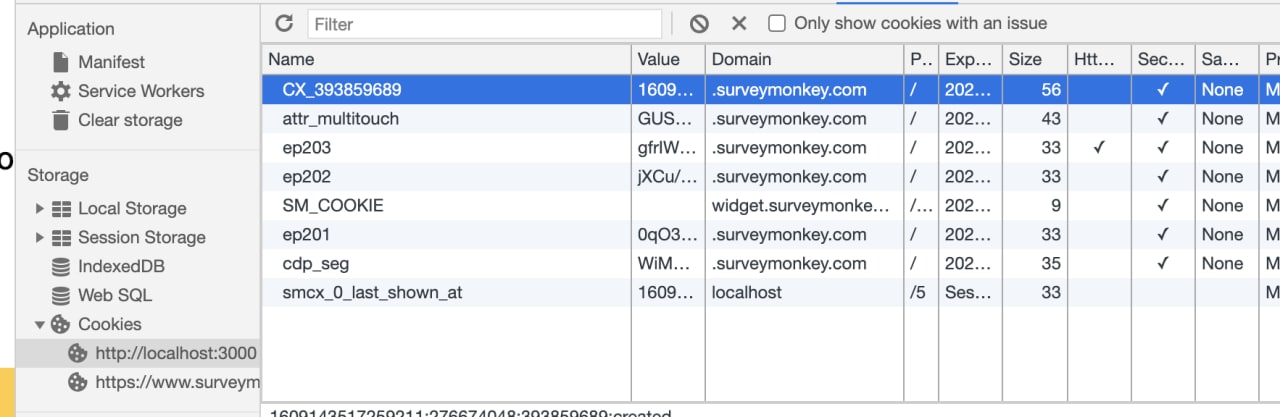This screenshot has height=417, width=1280.
Task: Click the Web SQL database icon
Action: point(62,296)
